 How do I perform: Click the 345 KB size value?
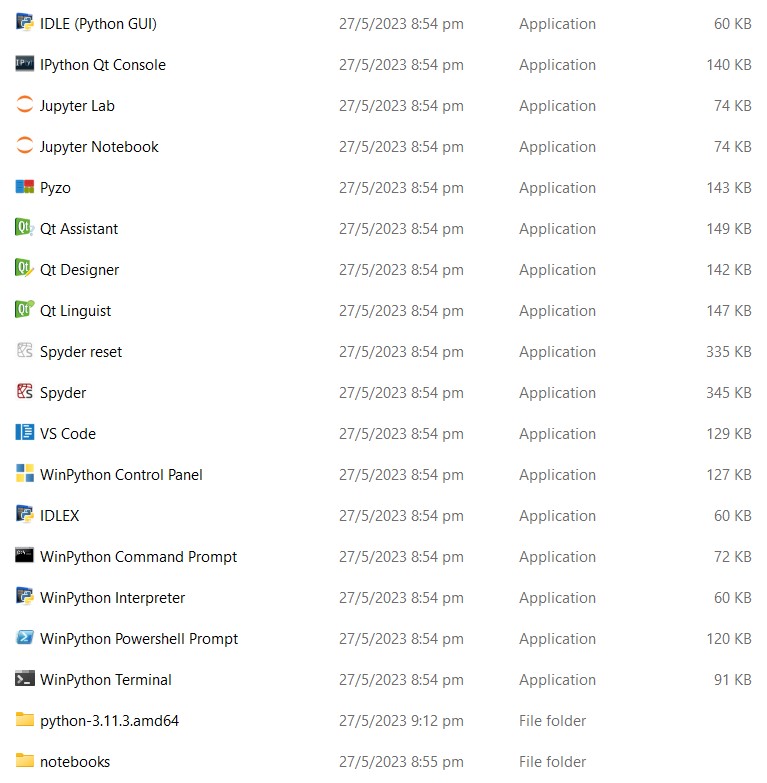tap(729, 393)
